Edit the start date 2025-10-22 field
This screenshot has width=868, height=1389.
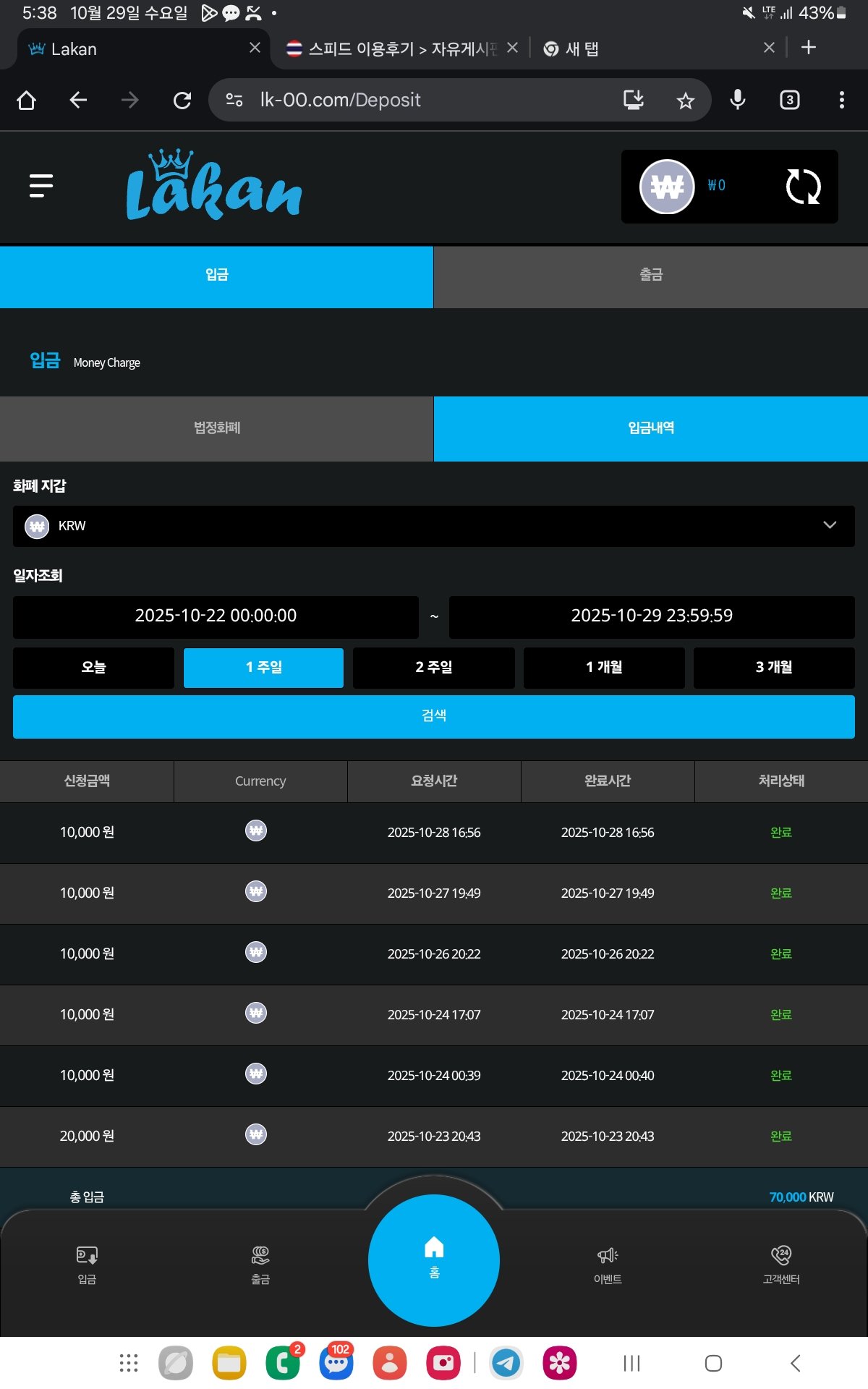pyautogui.click(x=216, y=616)
